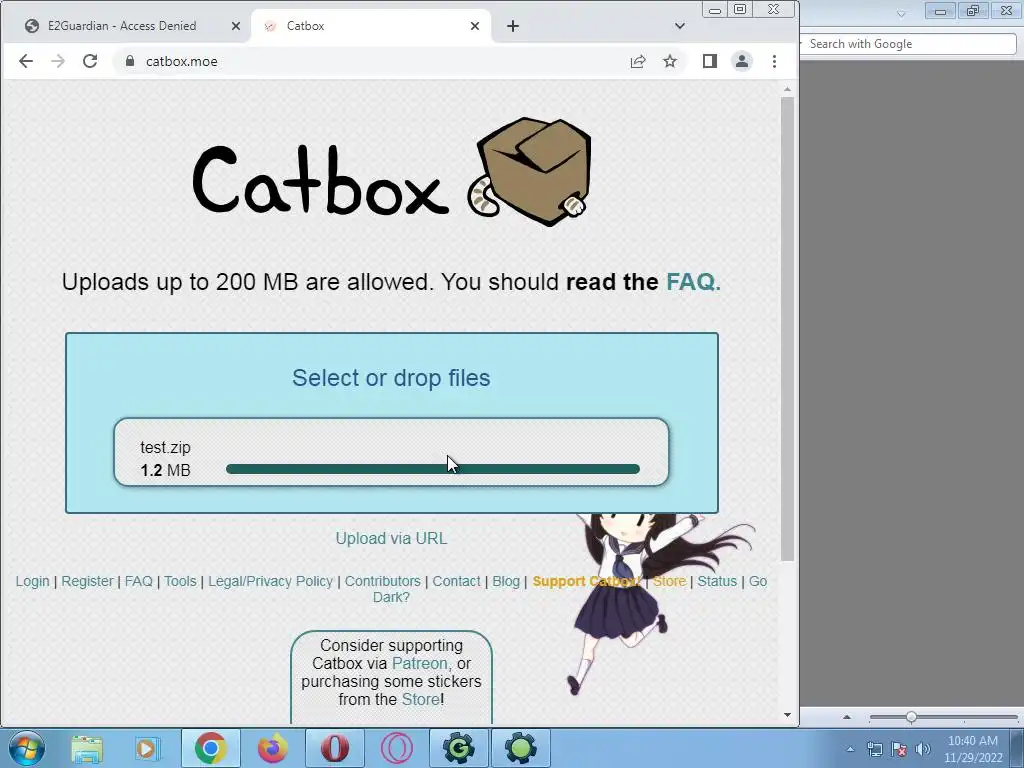Open the Blog link
1024x768 pixels.
point(506,581)
